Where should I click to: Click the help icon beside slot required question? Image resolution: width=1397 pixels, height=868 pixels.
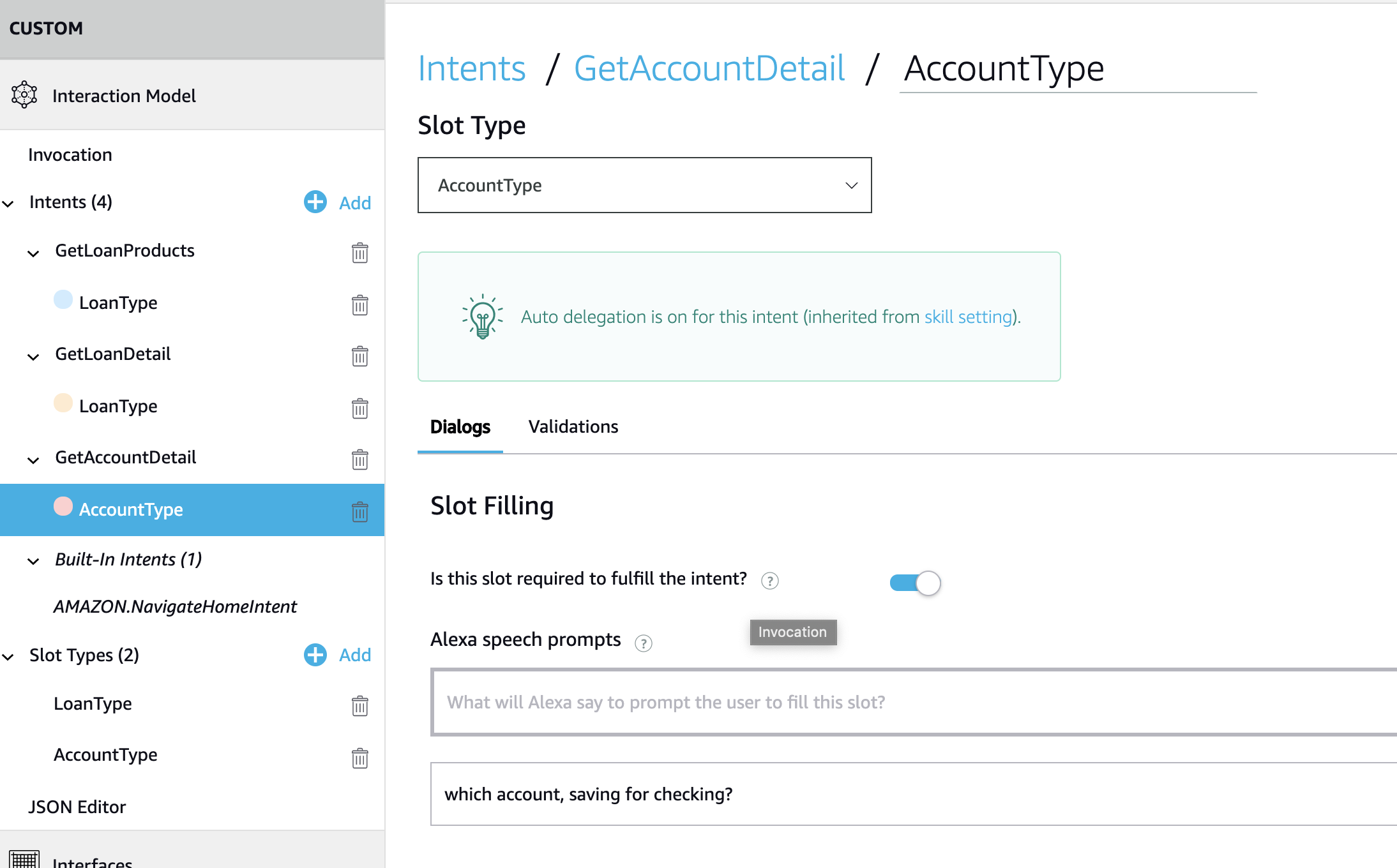(770, 581)
